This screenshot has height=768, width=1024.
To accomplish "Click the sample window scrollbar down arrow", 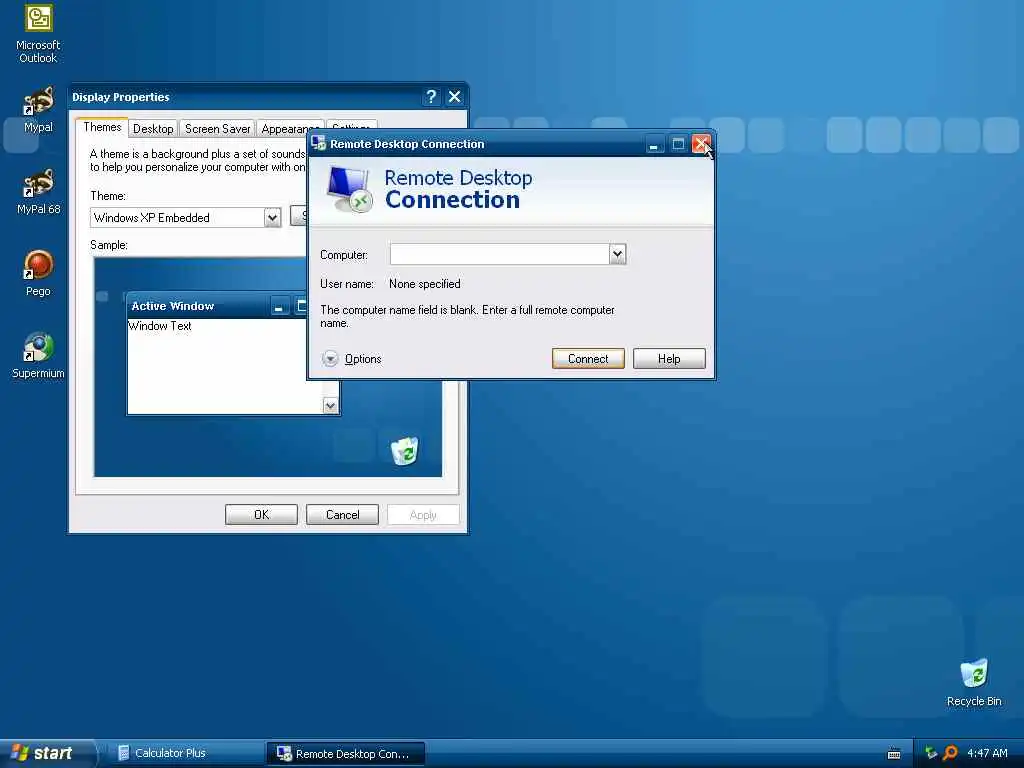I will click(330, 406).
